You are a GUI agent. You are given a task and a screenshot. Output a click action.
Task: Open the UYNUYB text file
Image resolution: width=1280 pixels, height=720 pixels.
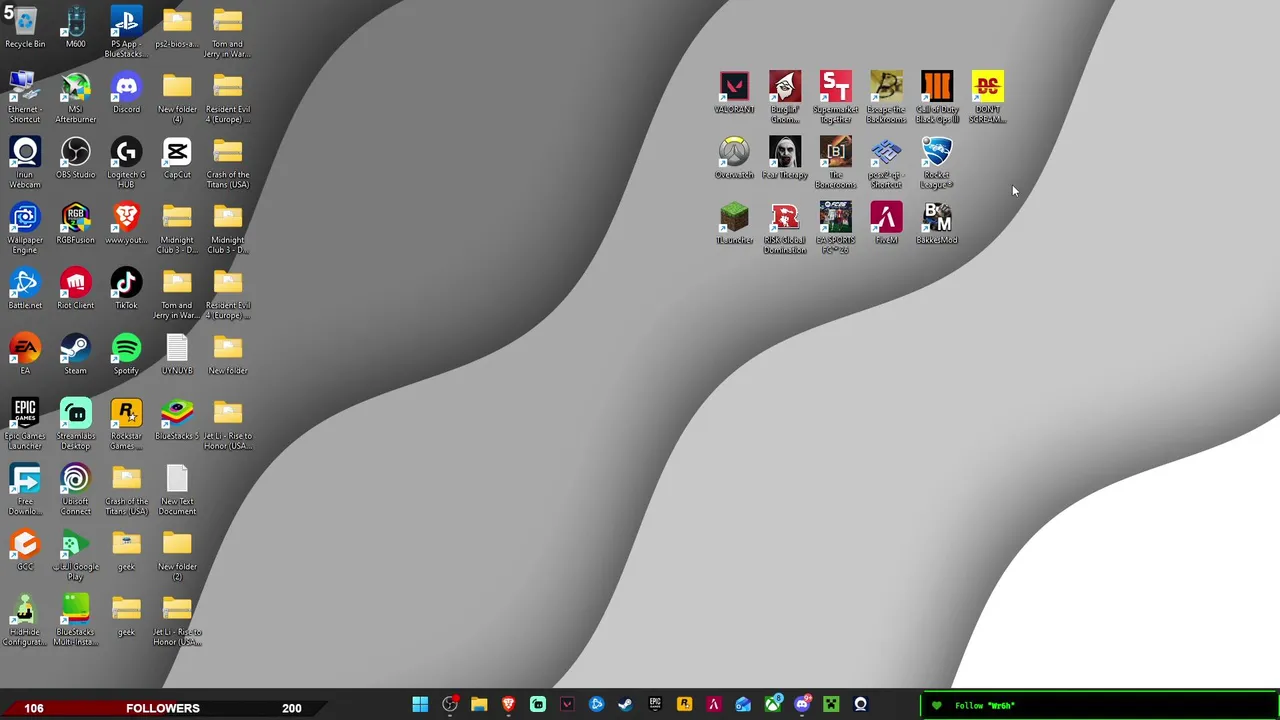click(x=177, y=355)
